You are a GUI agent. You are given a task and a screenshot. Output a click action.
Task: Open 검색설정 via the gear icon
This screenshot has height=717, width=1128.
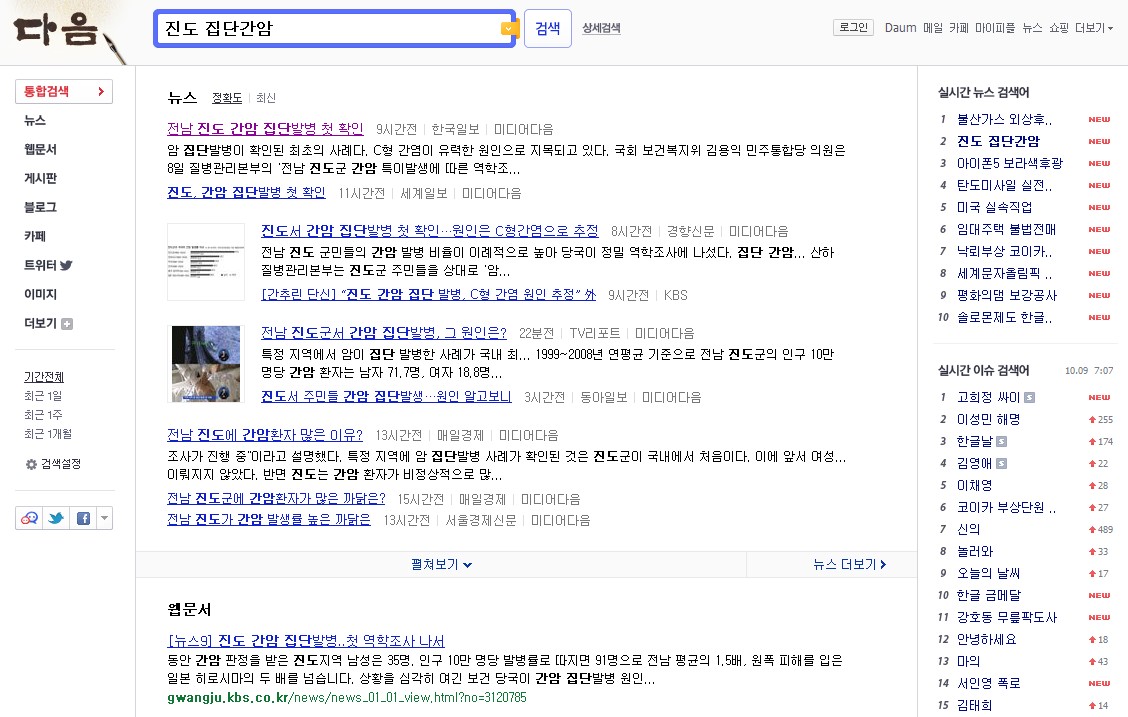pyautogui.click(x=31, y=464)
